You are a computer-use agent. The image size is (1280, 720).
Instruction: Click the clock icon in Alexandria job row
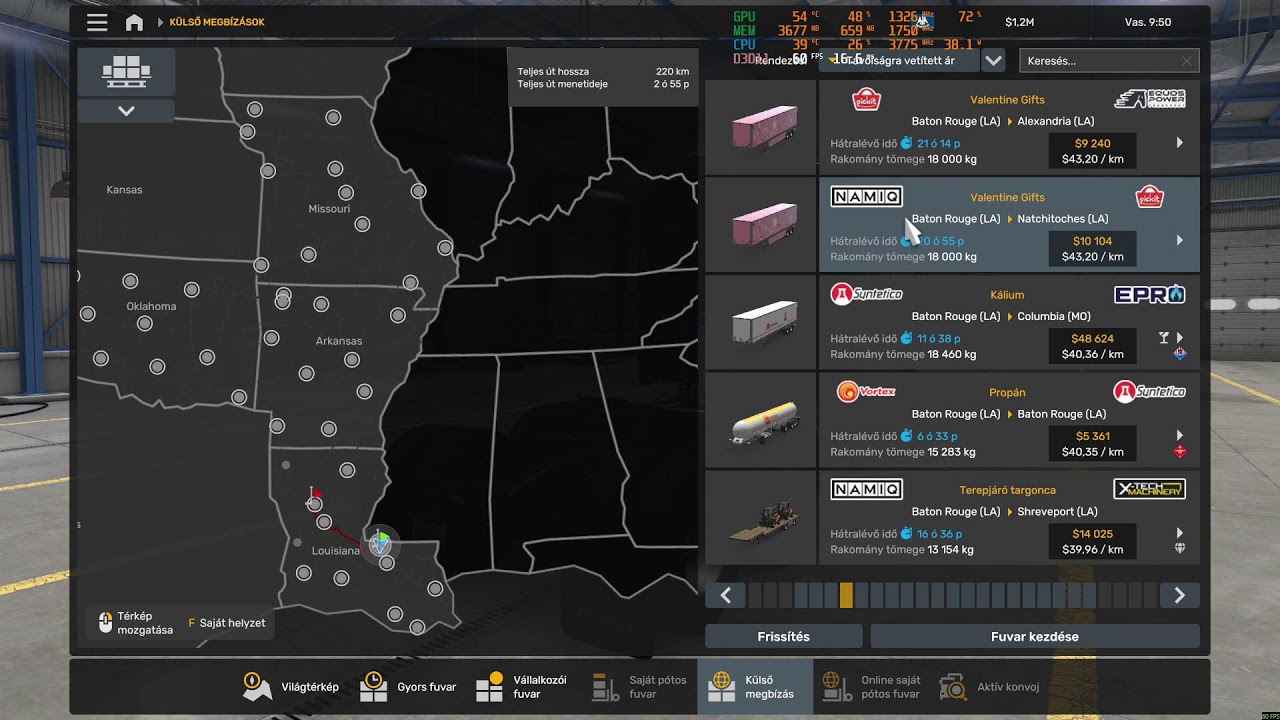[x=907, y=143]
